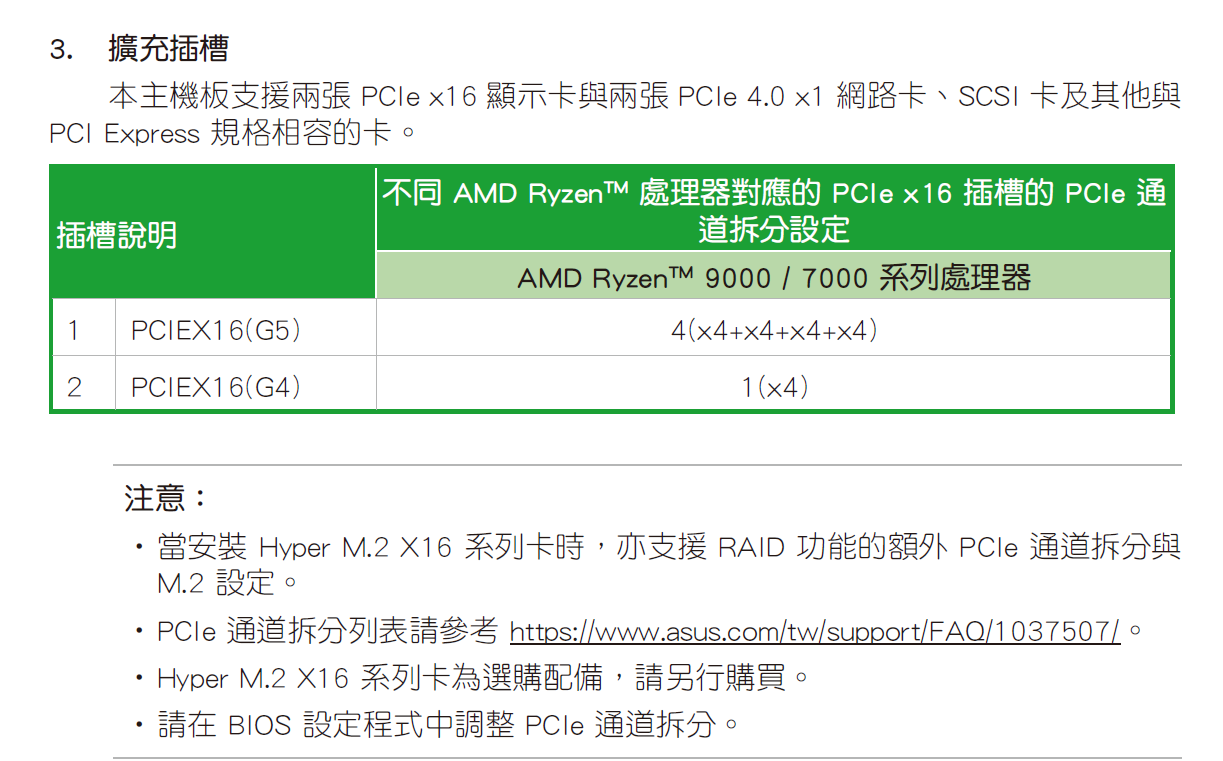Click the section number 3.
This screenshot has height=761, width=1223.
pyautogui.click(x=61, y=49)
